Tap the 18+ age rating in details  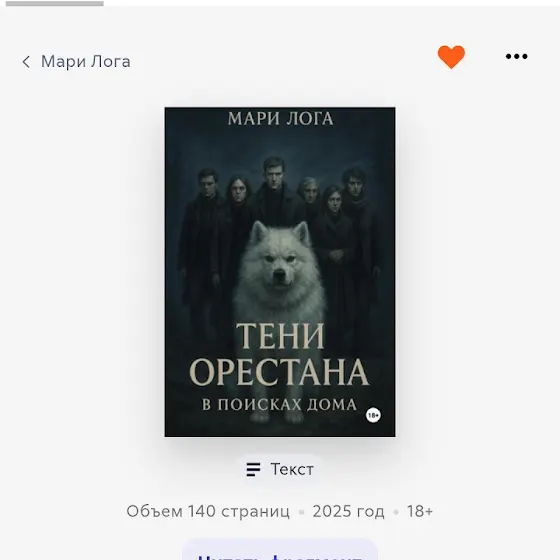[x=420, y=511]
